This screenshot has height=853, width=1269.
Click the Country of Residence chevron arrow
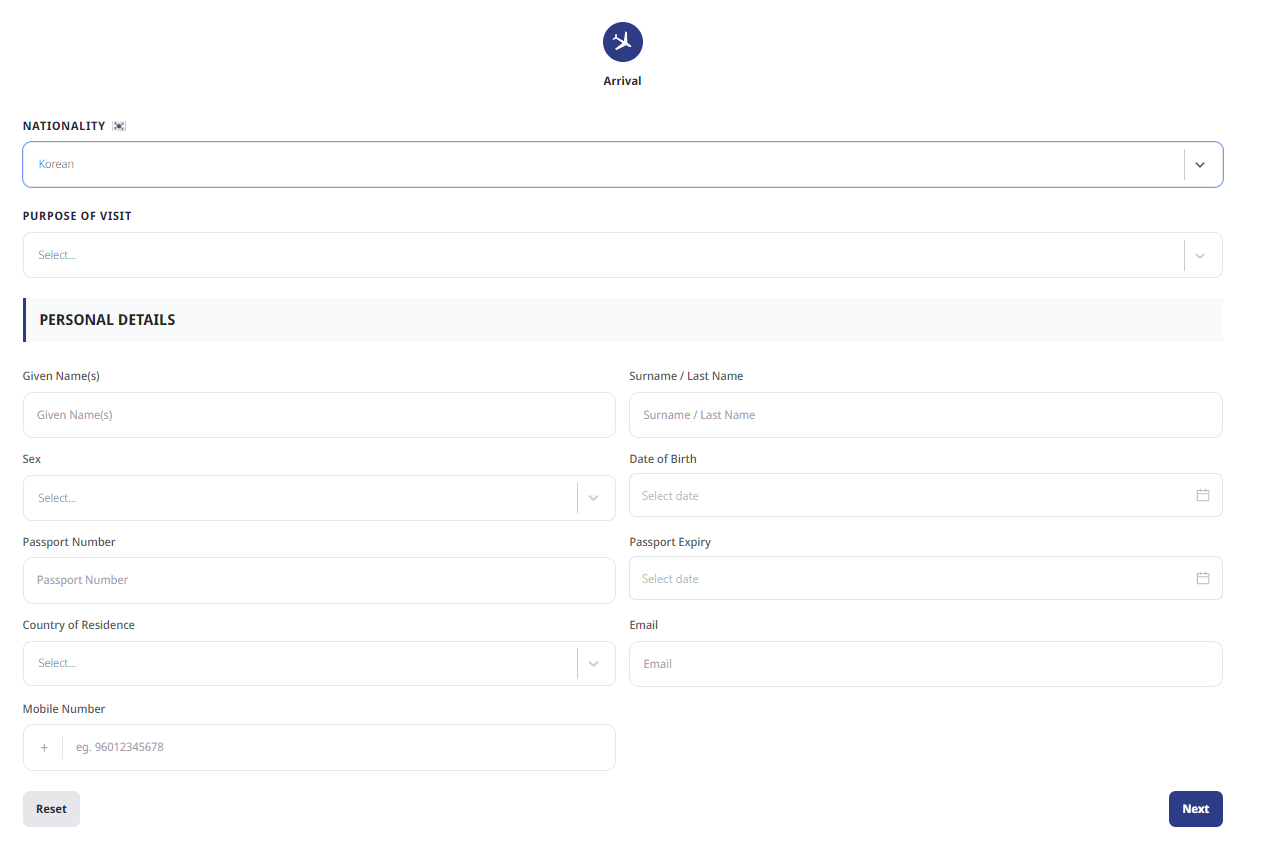(594, 663)
